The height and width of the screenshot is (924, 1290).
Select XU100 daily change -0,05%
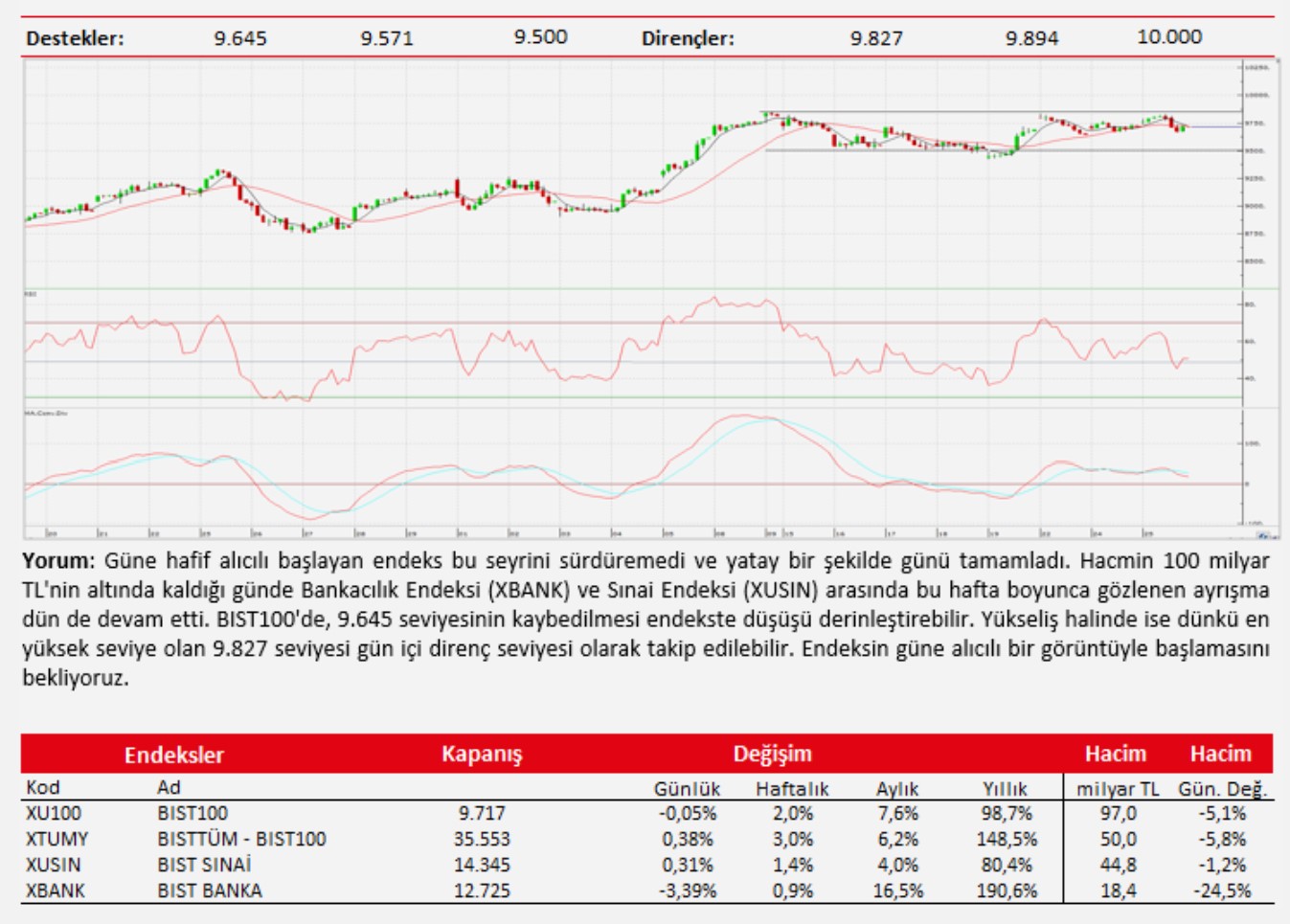pos(688,813)
